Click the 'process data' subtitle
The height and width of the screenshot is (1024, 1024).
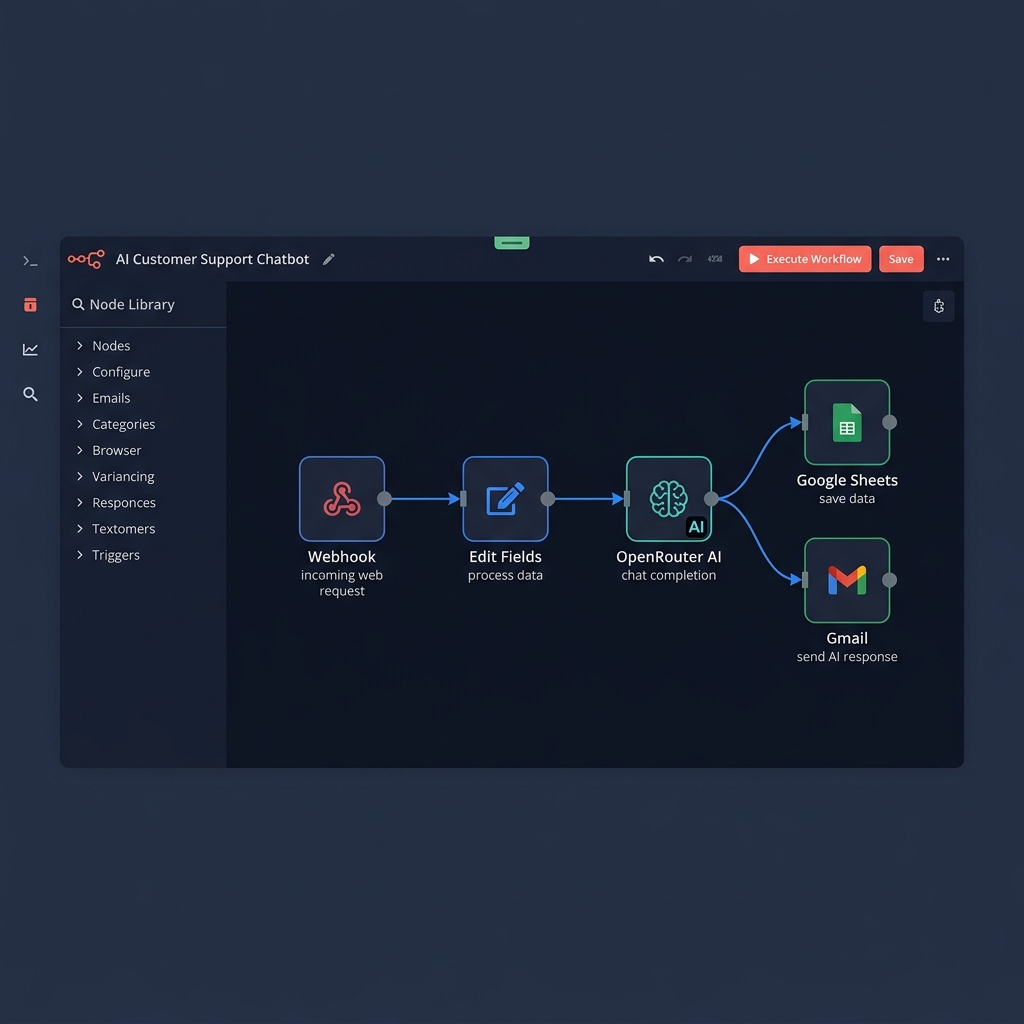505,575
